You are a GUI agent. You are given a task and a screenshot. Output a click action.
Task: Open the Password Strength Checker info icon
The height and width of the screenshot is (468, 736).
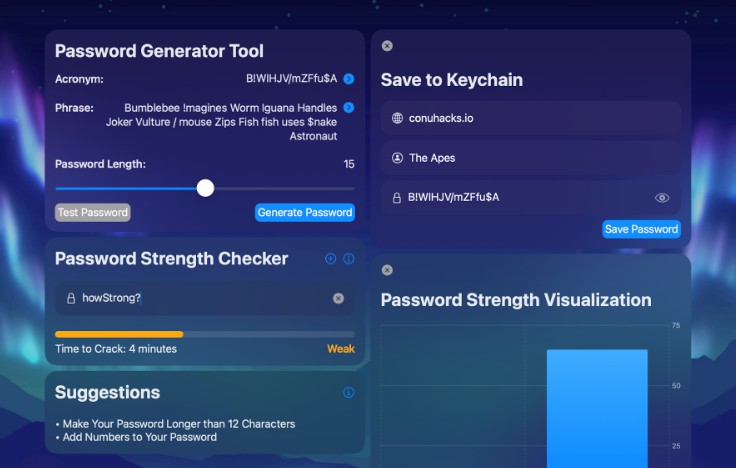pyautogui.click(x=348, y=259)
